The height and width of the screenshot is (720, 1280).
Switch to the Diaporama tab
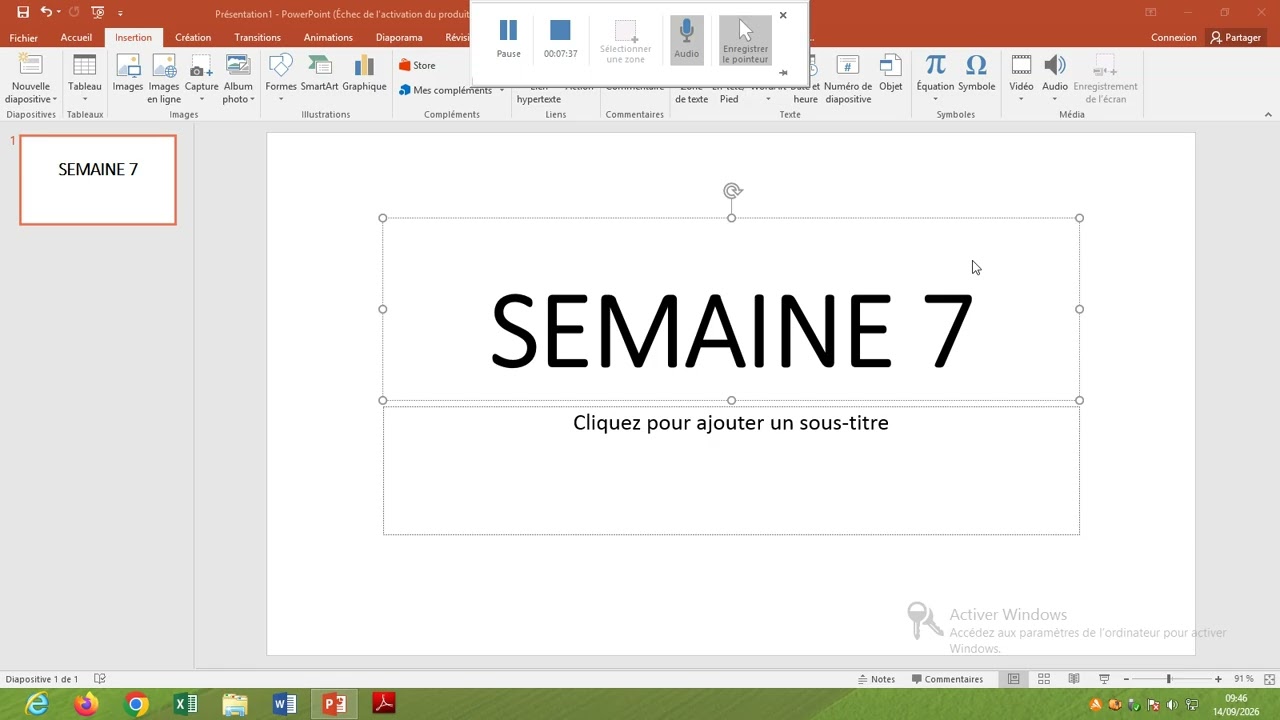(x=399, y=37)
